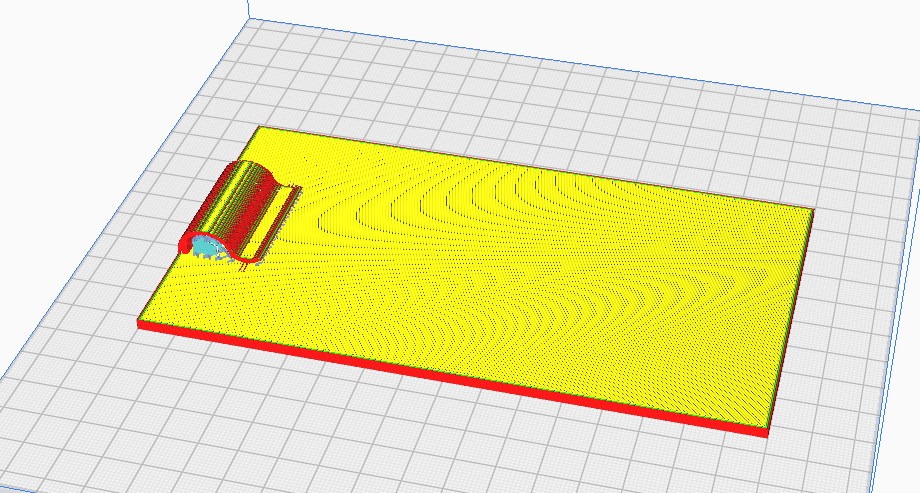Click the red front wall of the plate
Screen dimensions: 920x493
pyautogui.click(x=452, y=379)
